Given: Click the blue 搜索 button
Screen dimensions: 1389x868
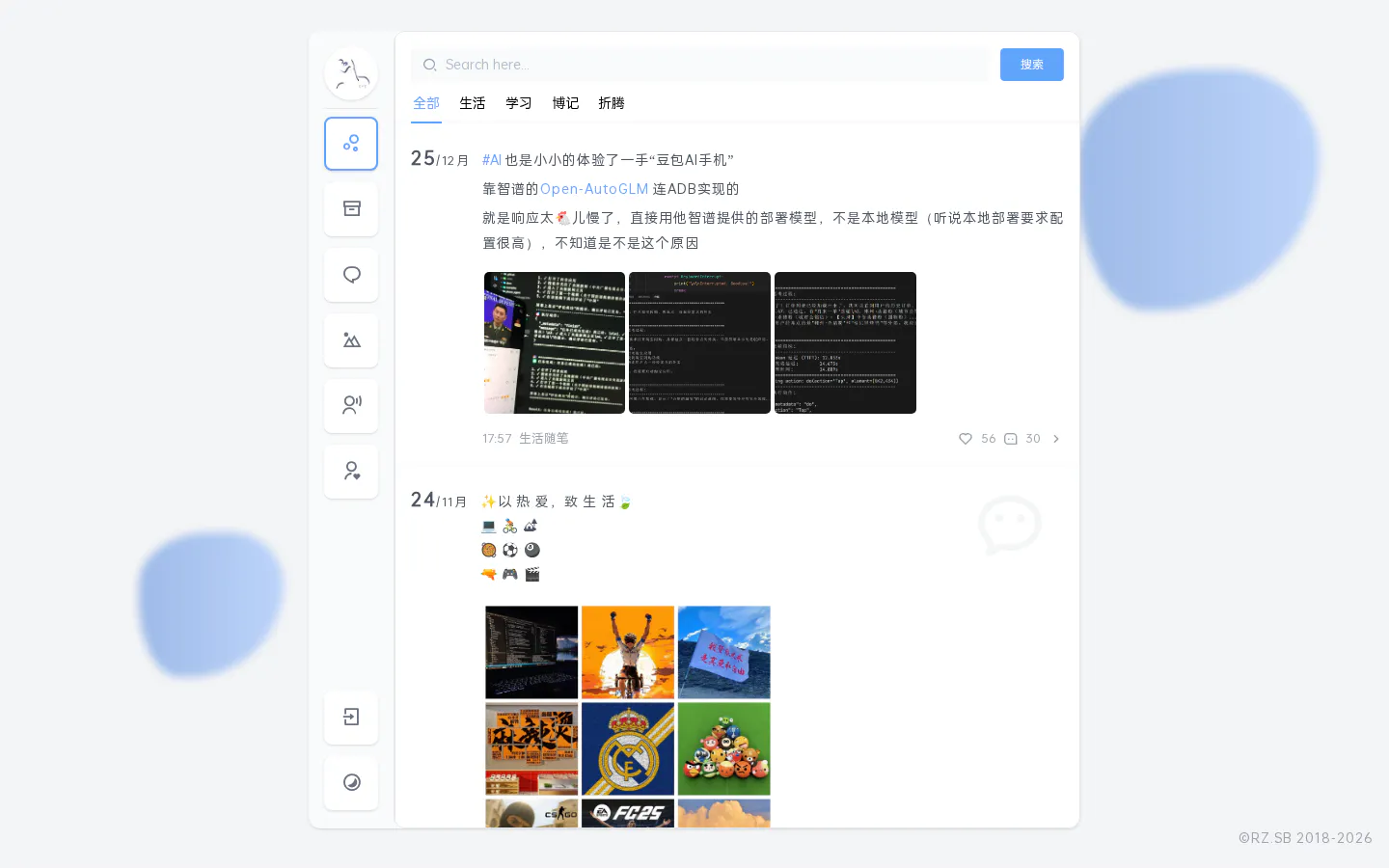Looking at the screenshot, I should pyautogui.click(x=1032, y=65).
